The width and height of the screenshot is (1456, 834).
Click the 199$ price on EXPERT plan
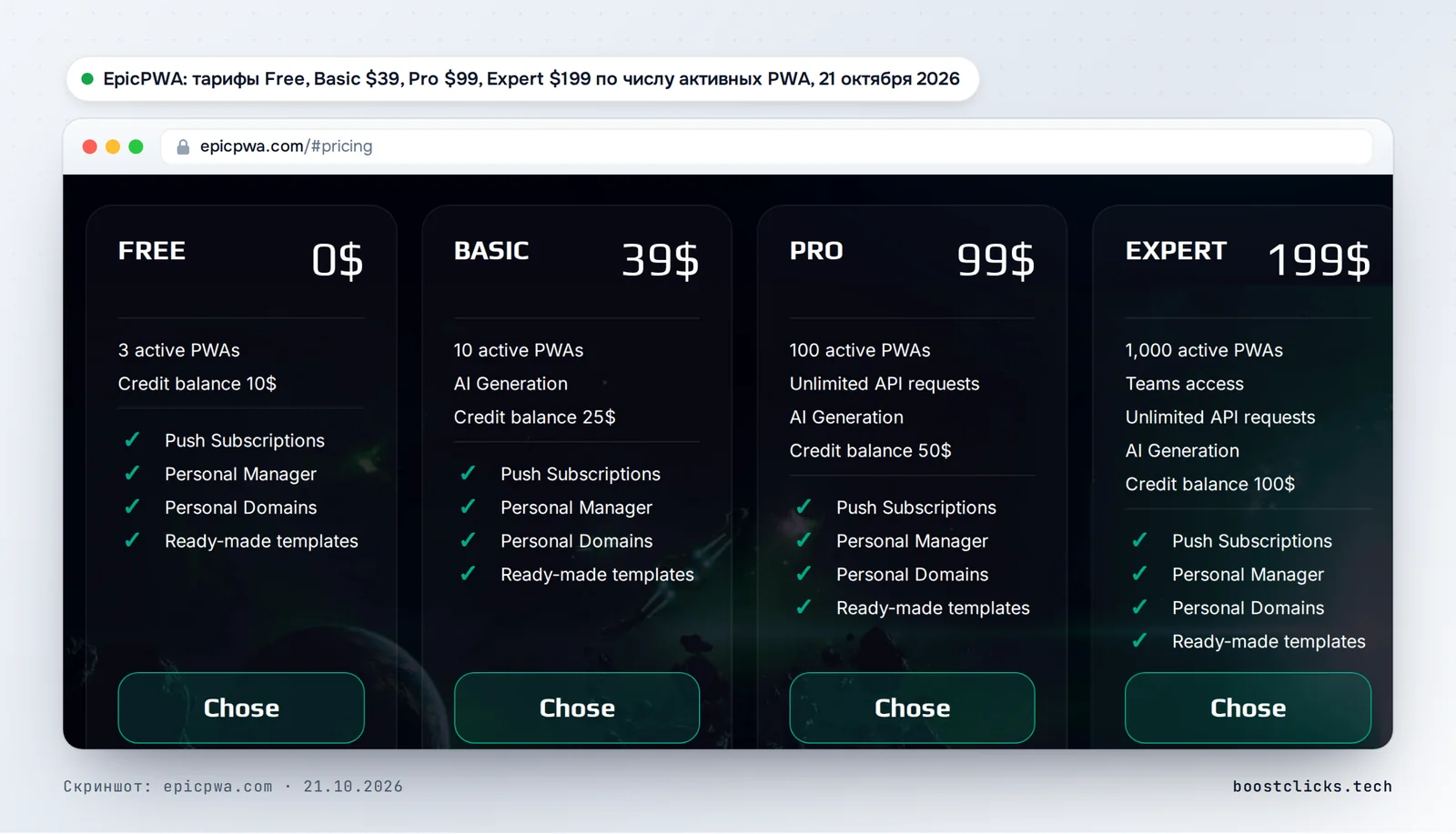coord(1319,260)
